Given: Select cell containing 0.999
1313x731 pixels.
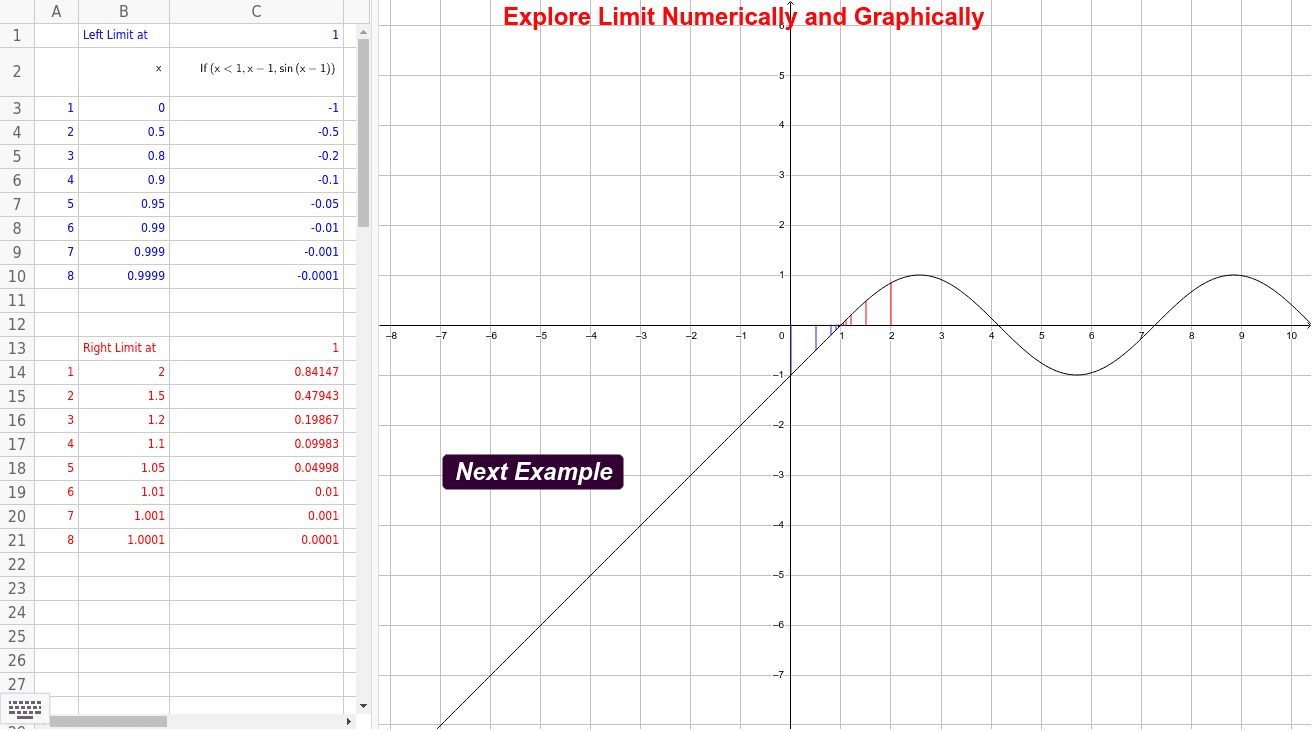Looking at the screenshot, I should 124,252.
